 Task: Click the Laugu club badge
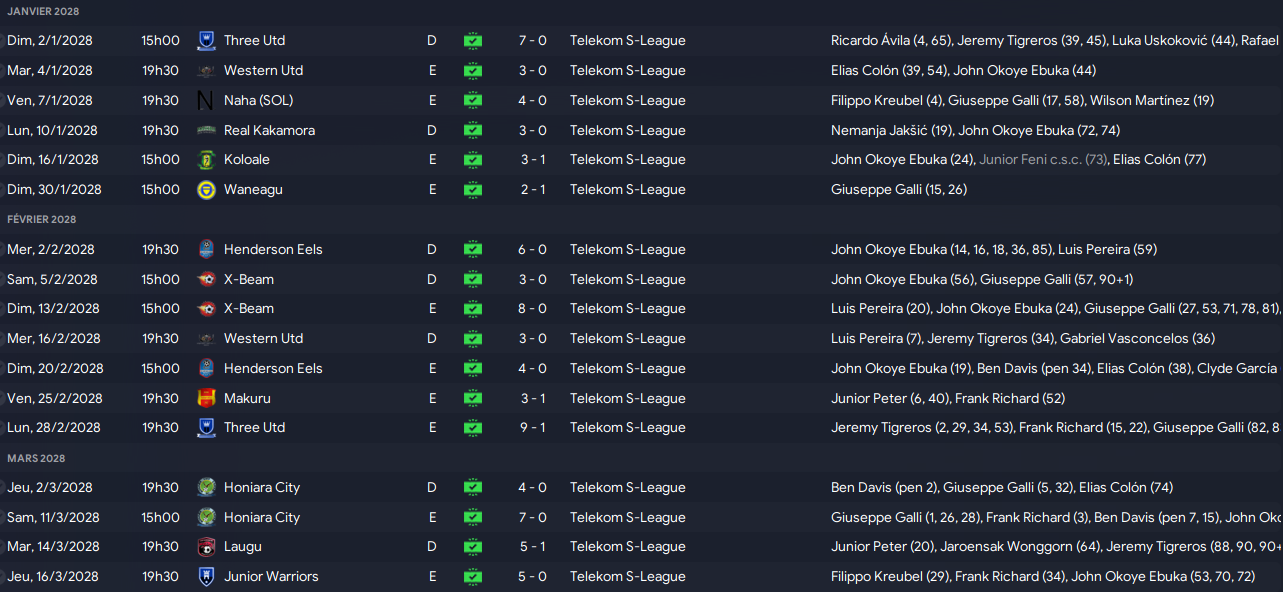pyautogui.click(x=206, y=547)
